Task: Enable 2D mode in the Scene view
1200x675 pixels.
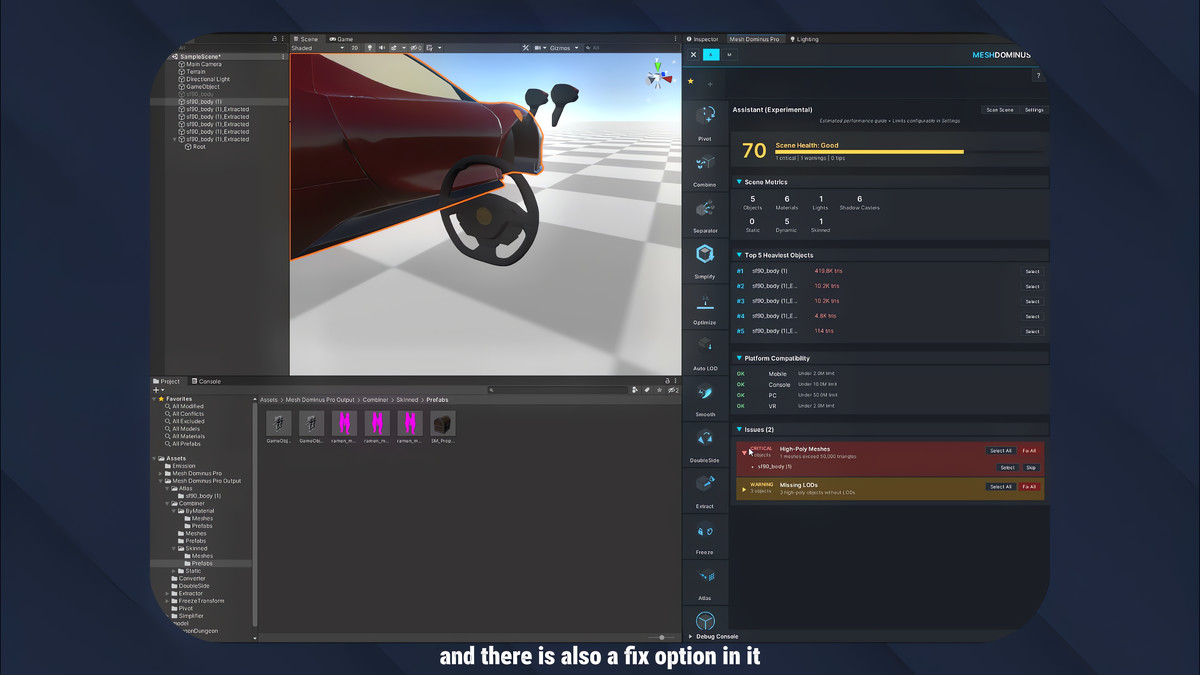Action: pyautogui.click(x=353, y=46)
